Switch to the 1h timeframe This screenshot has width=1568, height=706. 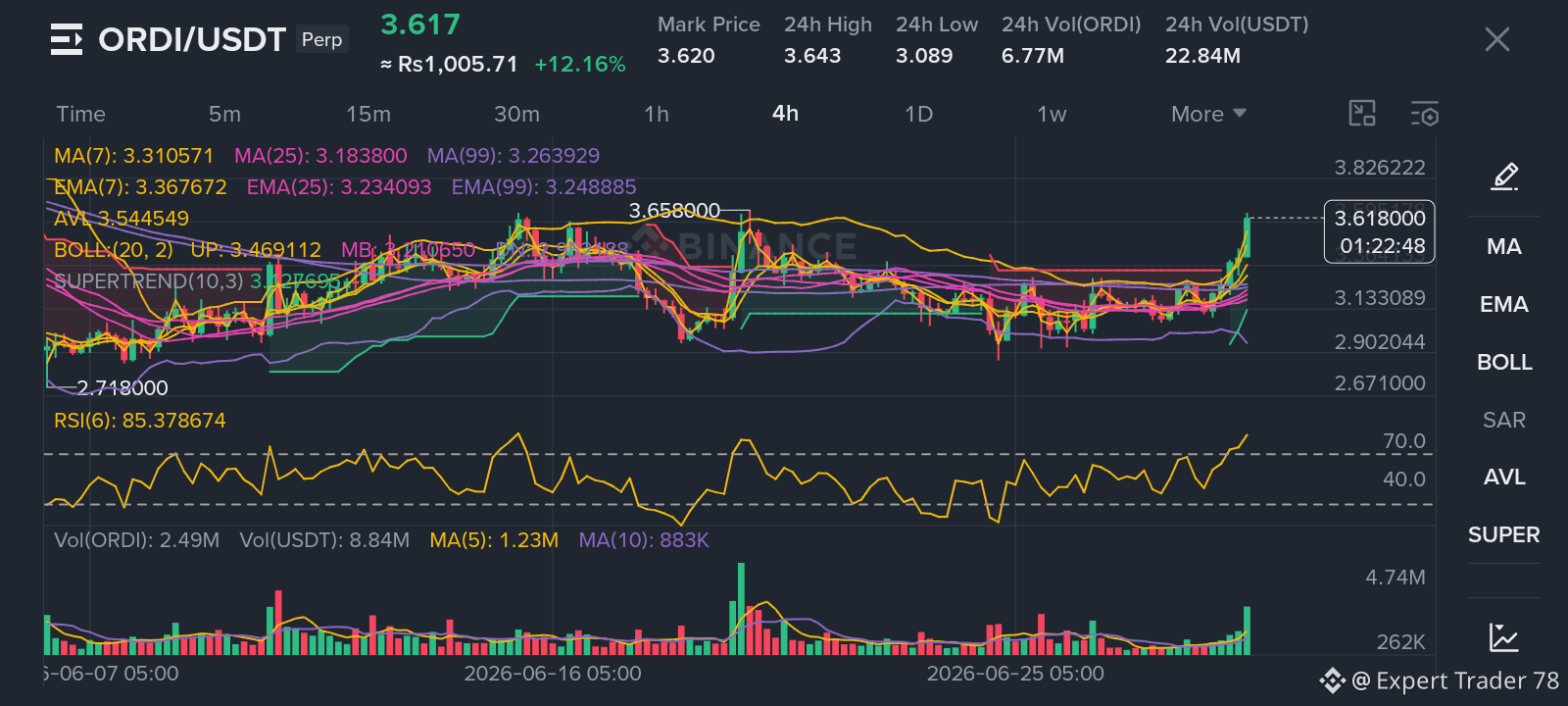pyautogui.click(x=657, y=114)
